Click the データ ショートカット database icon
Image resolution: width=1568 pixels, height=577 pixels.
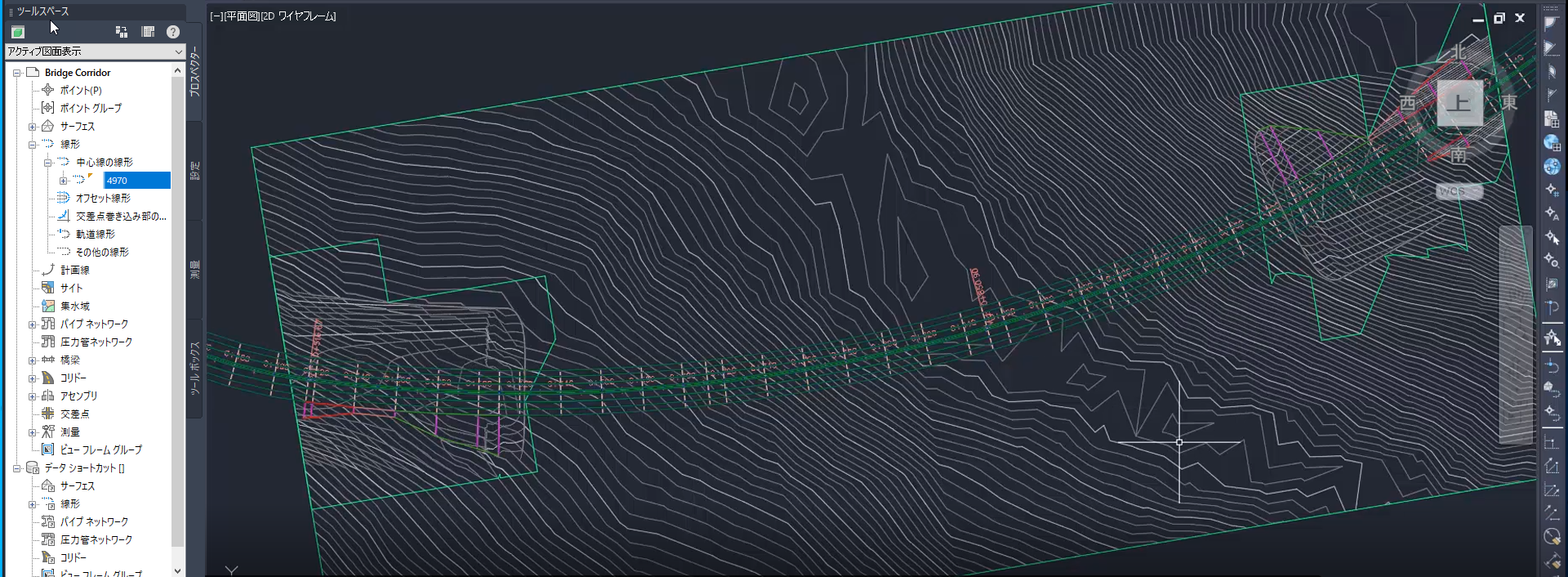point(33,467)
